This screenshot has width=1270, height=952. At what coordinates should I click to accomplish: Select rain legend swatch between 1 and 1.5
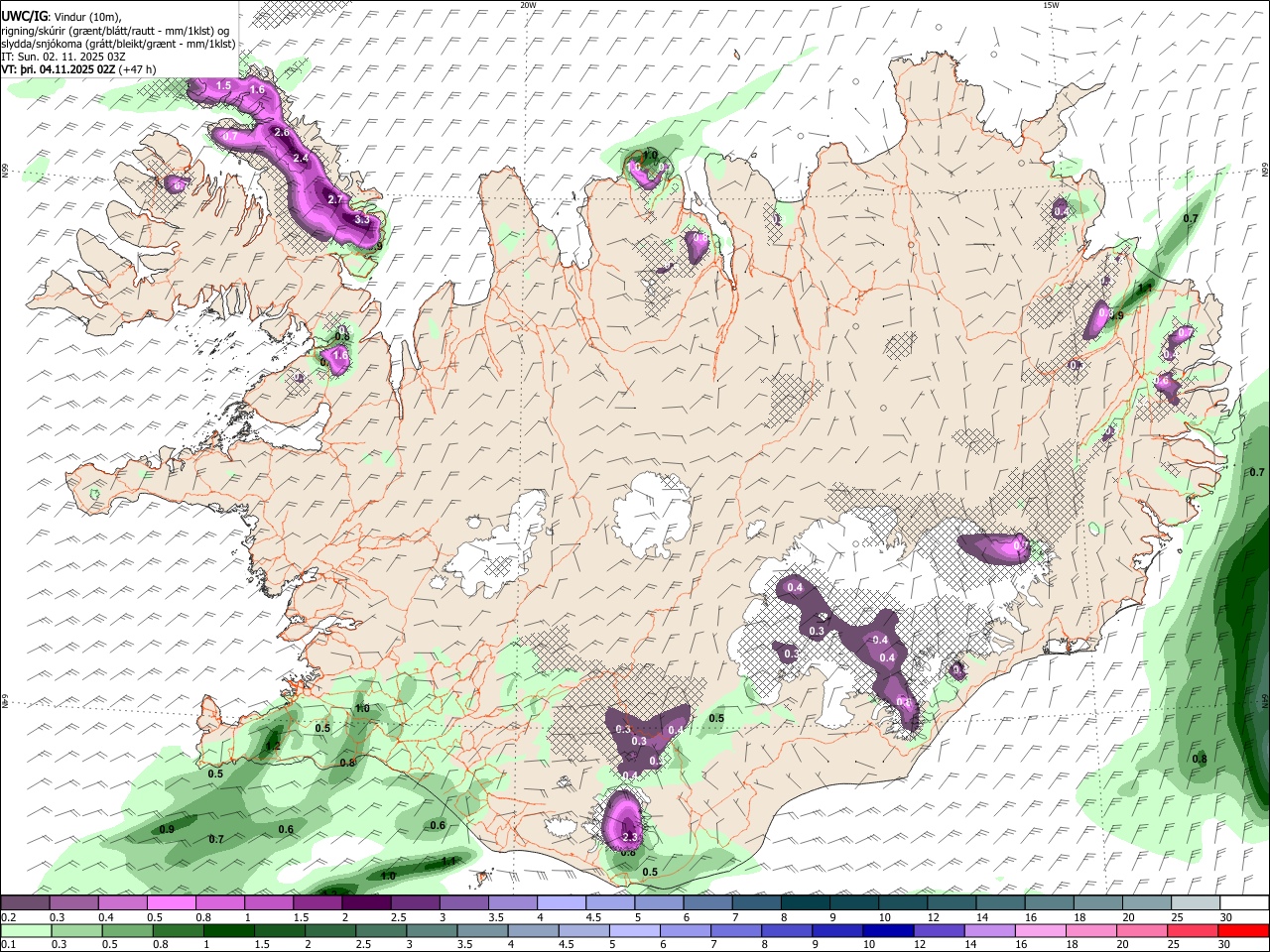(x=229, y=930)
